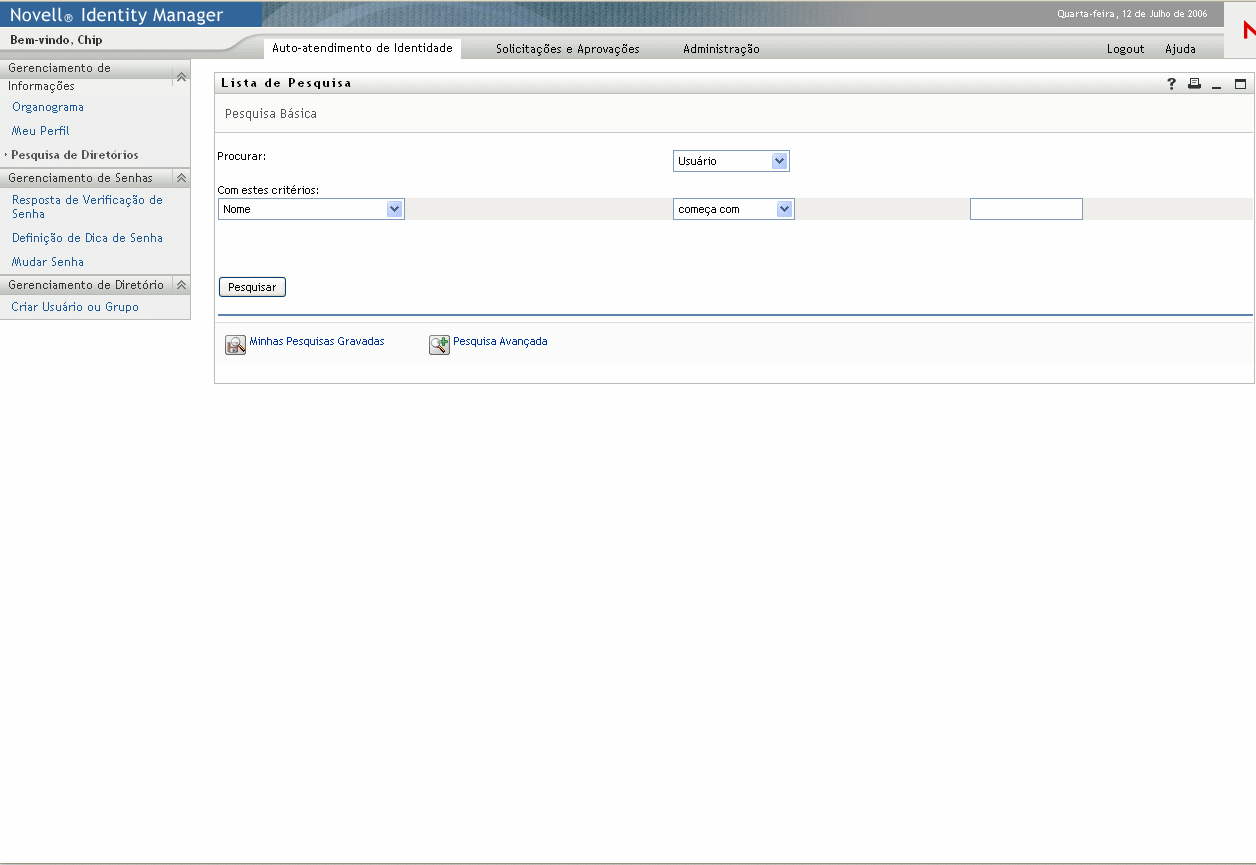Click the search criteria value text field
Viewport: 1256px width, 865px height.
pyautogui.click(x=1026, y=209)
